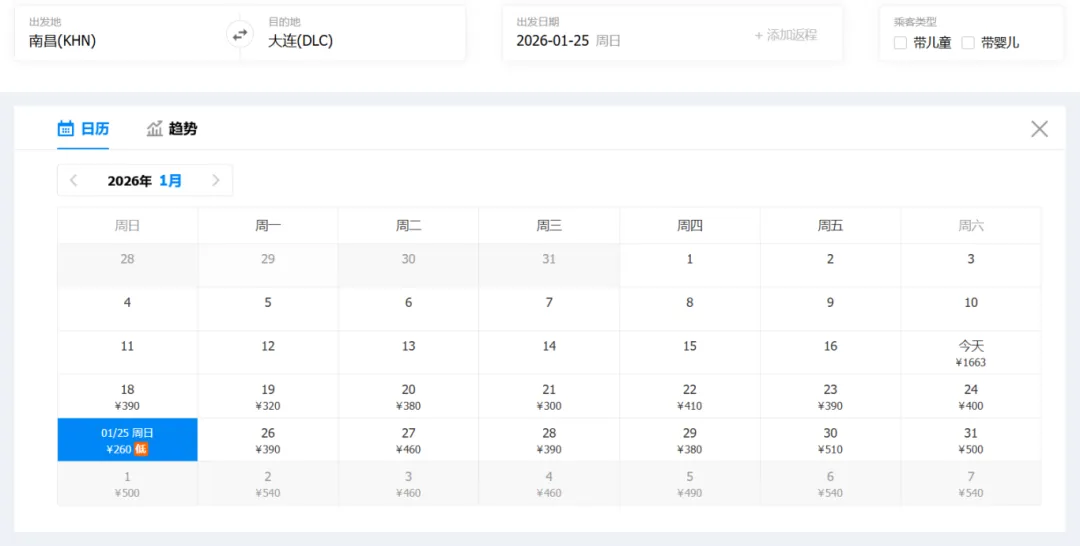Viewport: 1080px width, 546px height.
Task: Click date 16 in the calendar
Action: click(x=831, y=353)
